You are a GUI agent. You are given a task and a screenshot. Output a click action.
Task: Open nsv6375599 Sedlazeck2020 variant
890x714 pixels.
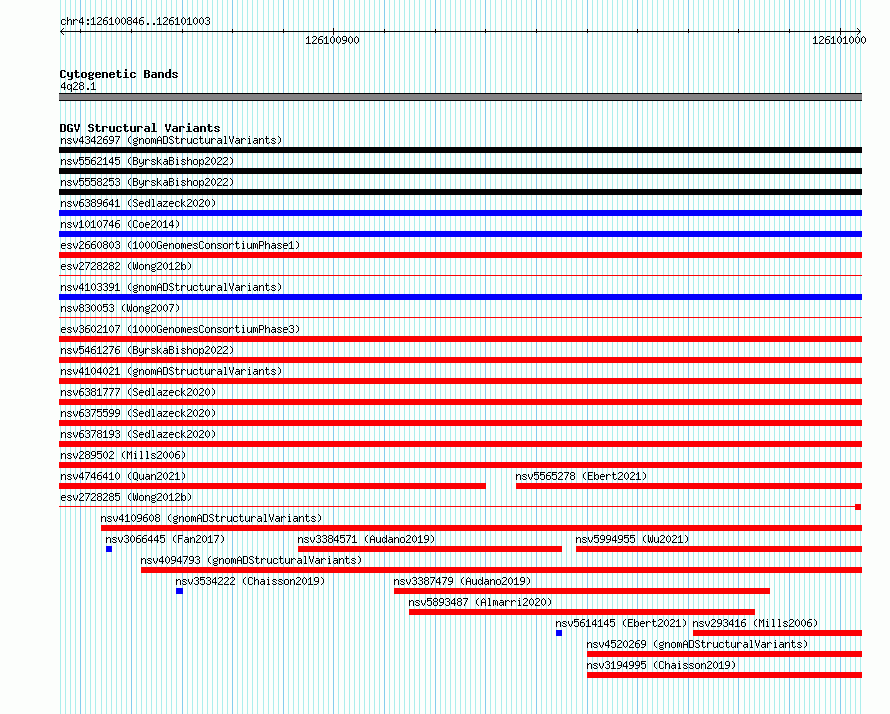tap(138, 413)
